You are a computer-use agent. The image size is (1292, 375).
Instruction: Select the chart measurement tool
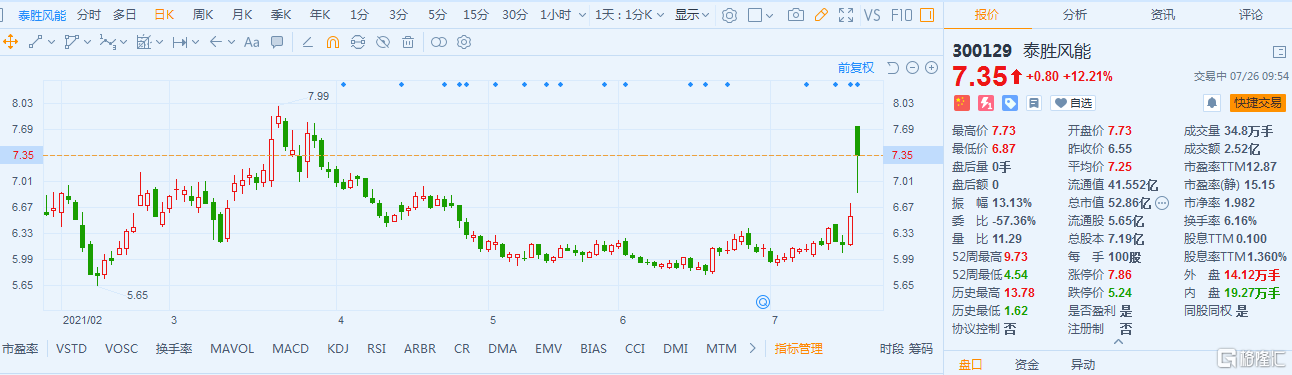click(144, 42)
